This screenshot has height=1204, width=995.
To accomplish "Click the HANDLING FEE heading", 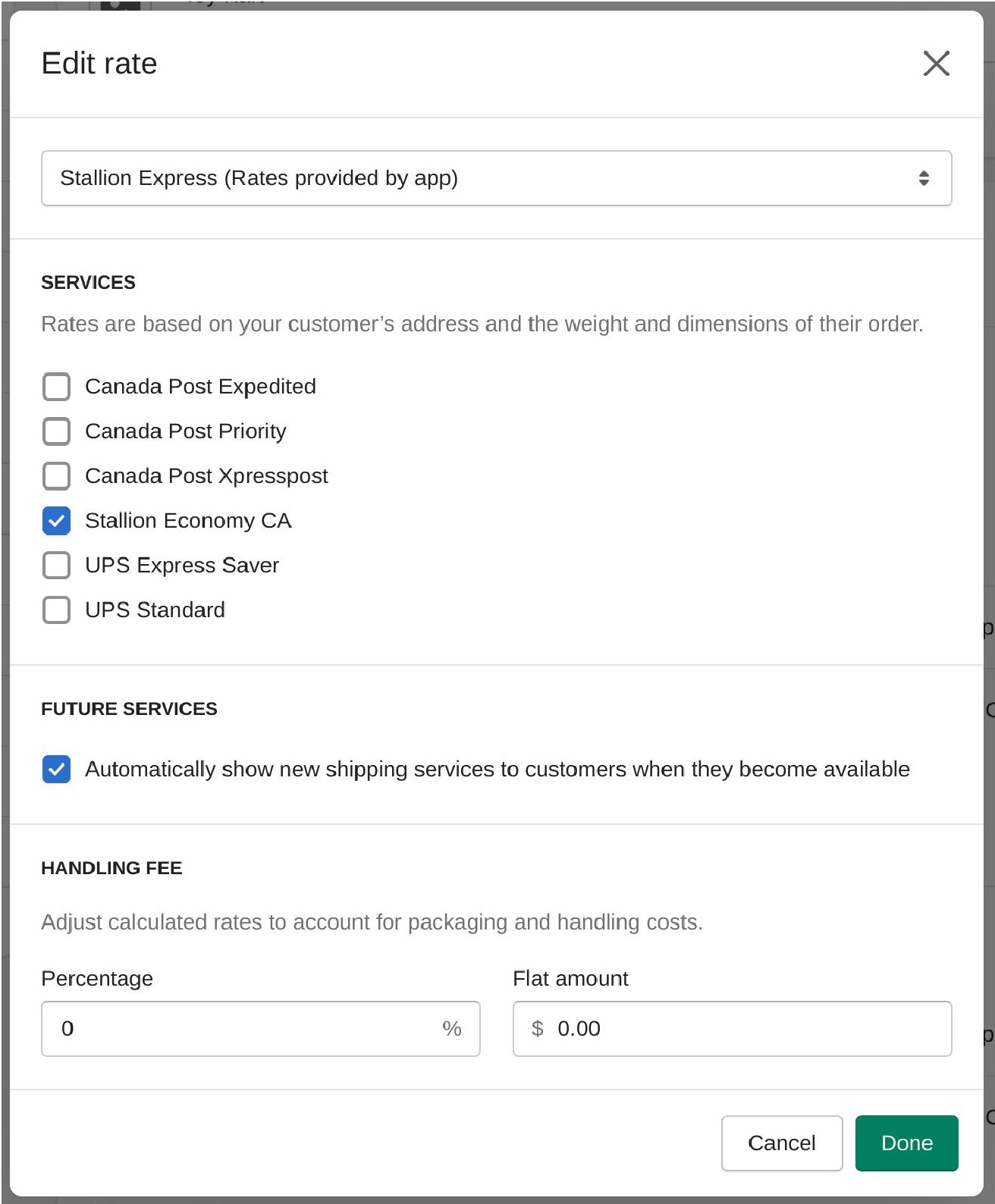I will pos(112,868).
